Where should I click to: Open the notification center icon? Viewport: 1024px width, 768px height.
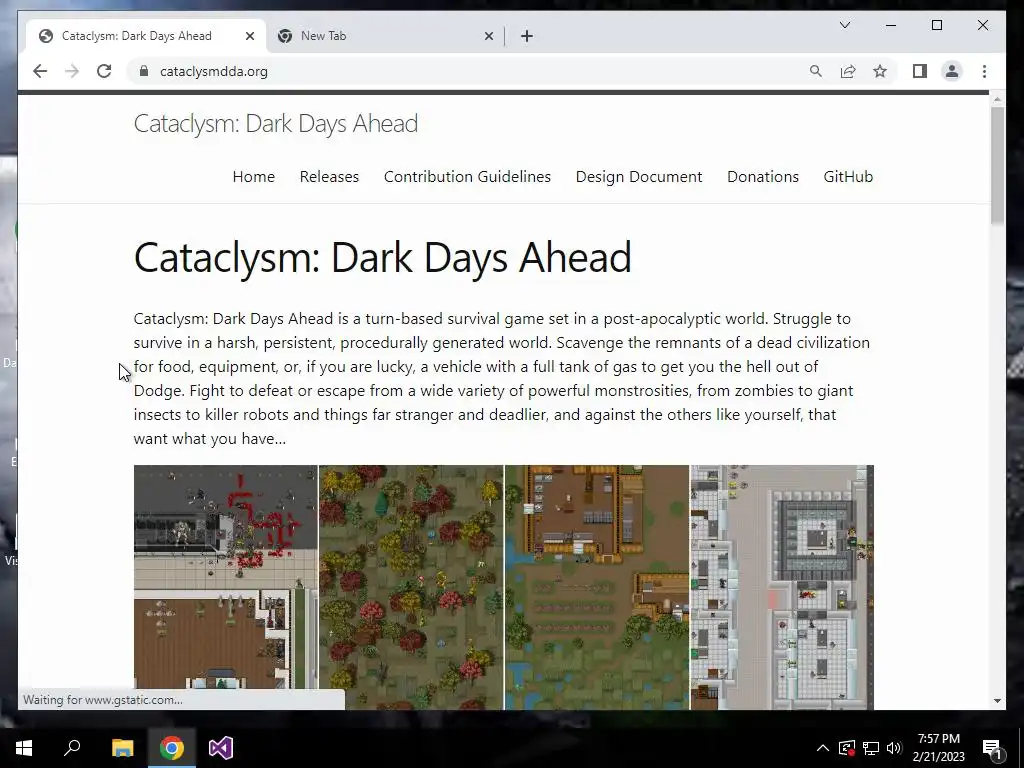[x=992, y=748]
